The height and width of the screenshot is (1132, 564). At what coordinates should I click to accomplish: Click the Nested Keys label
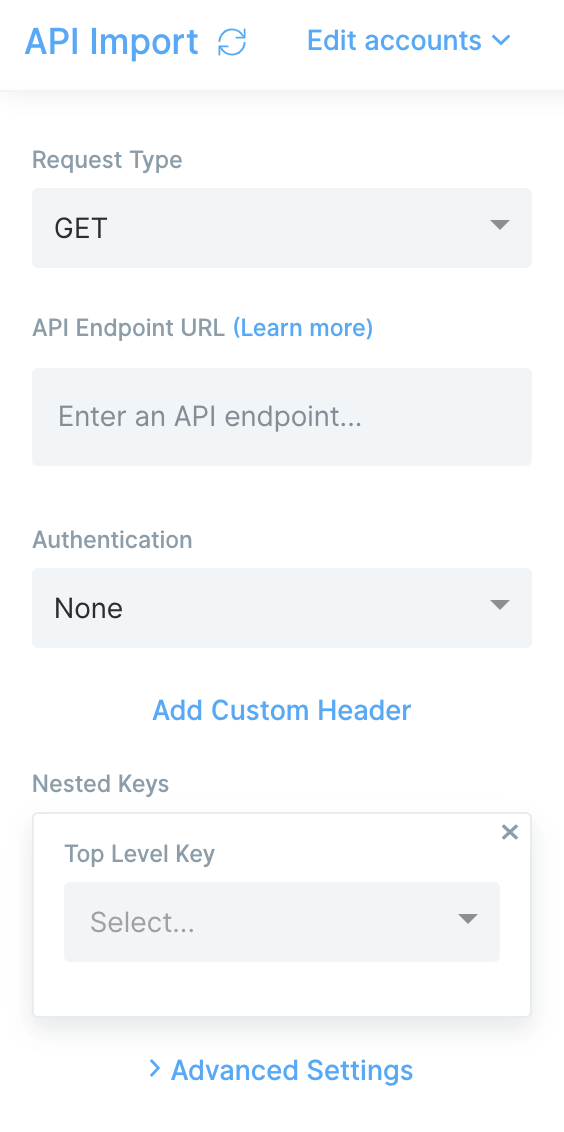(100, 784)
